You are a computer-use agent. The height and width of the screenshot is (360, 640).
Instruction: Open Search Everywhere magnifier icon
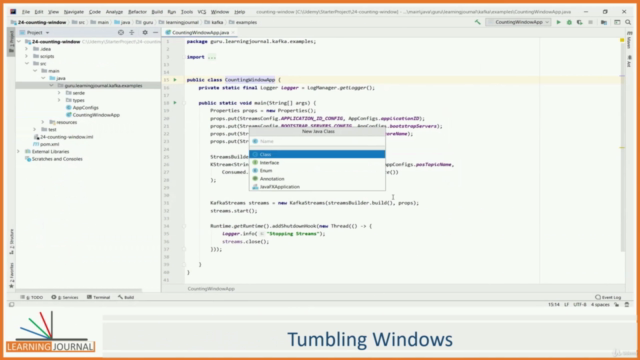tap(628, 22)
